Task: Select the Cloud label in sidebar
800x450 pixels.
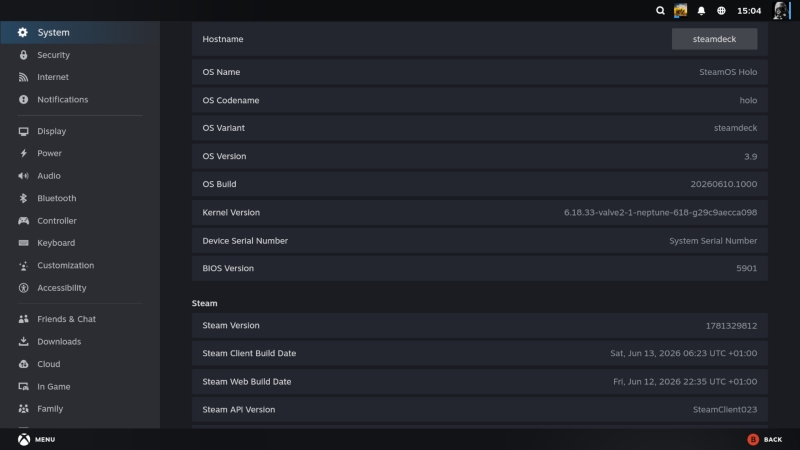Action: pyautogui.click(x=49, y=364)
